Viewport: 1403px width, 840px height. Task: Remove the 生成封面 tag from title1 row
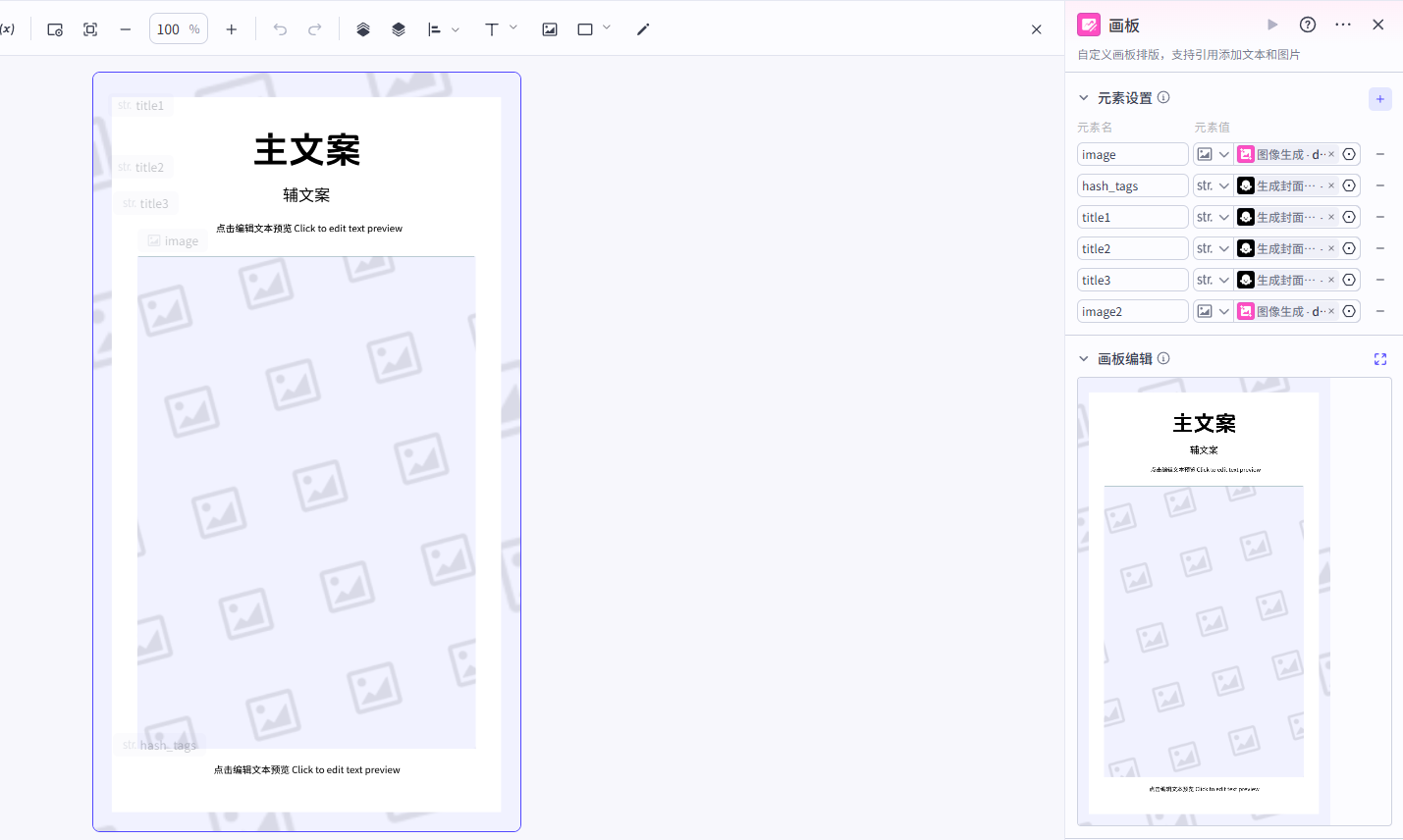(1330, 217)
